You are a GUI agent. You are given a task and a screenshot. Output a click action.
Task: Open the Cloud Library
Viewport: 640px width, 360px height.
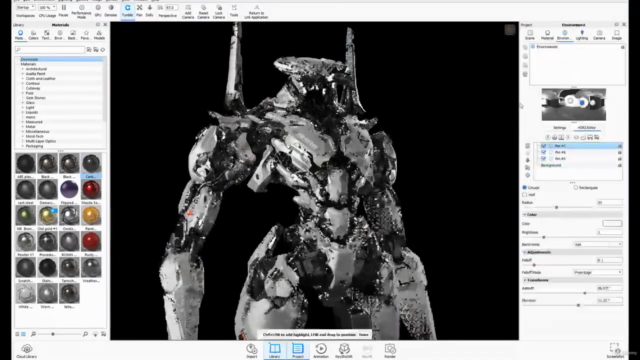point(27,351)
